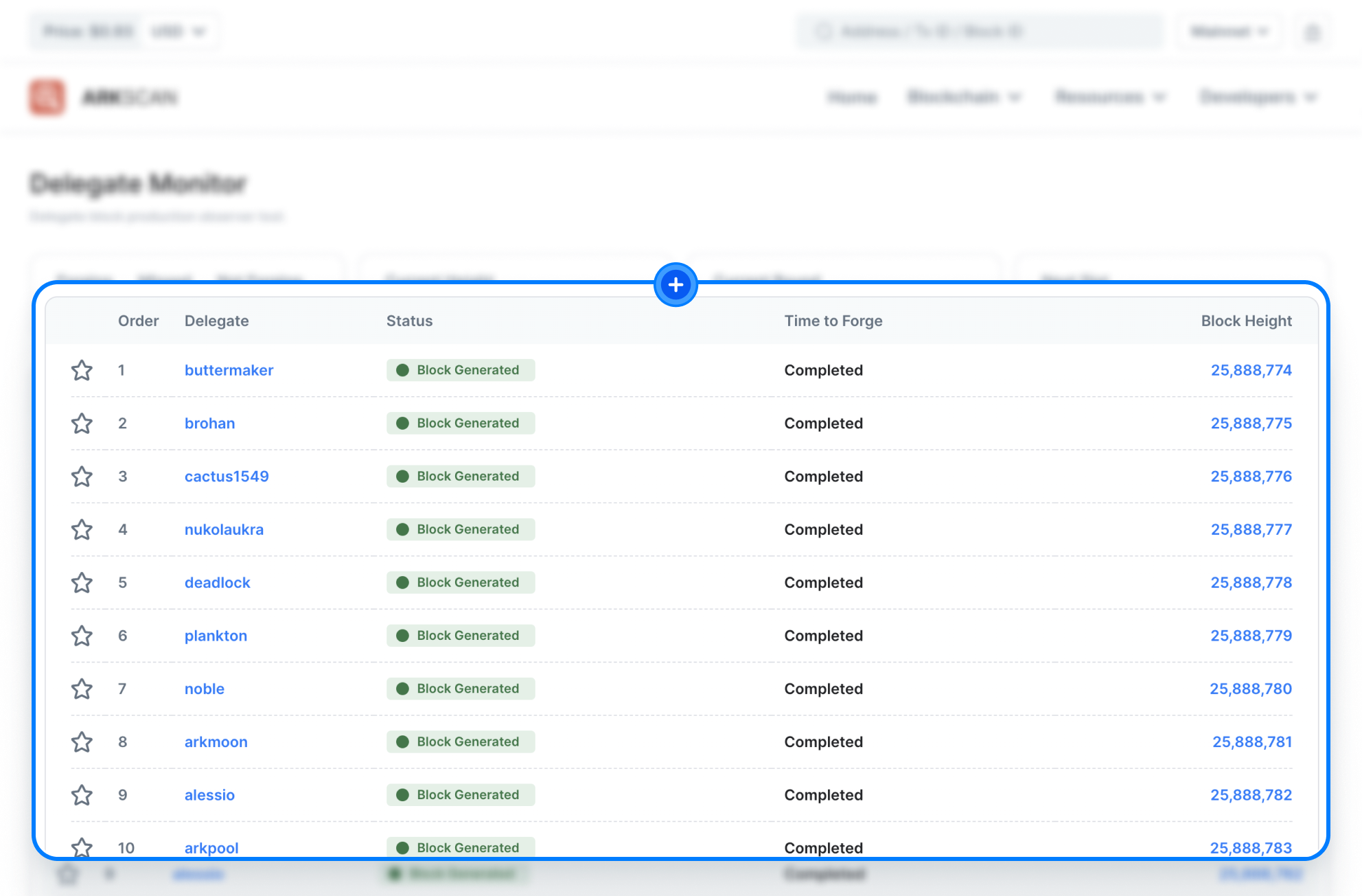Click the ARKSCAN logo link
1362x896 pixels.
100,96
